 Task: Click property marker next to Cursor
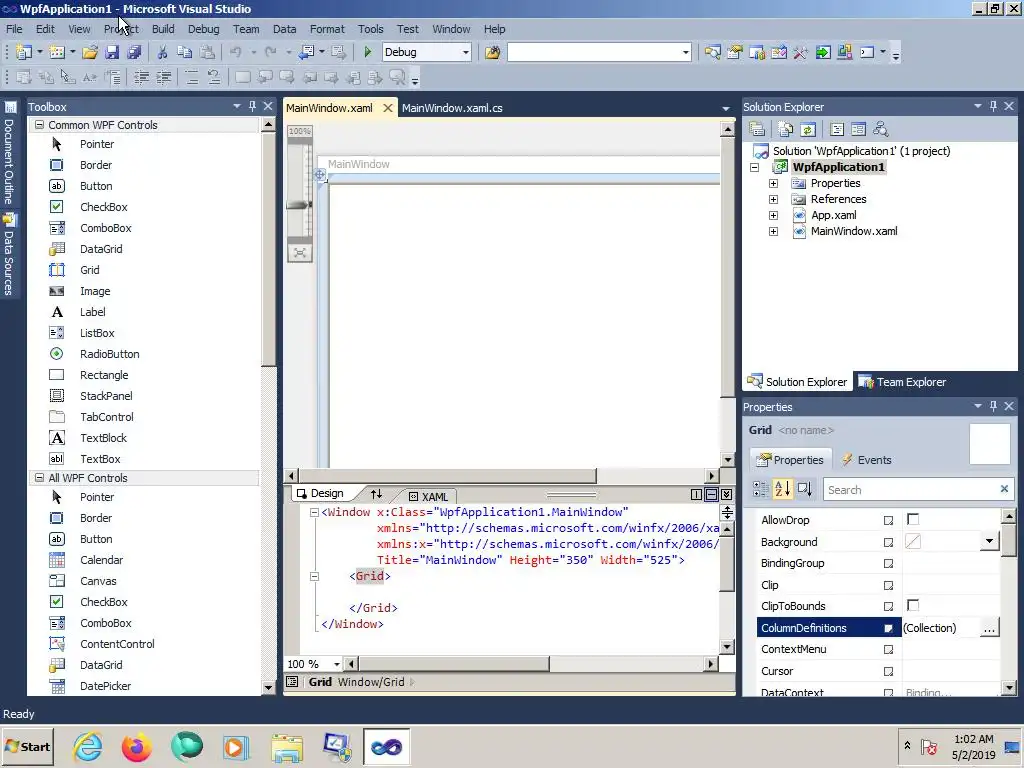[x=888, y=671]
